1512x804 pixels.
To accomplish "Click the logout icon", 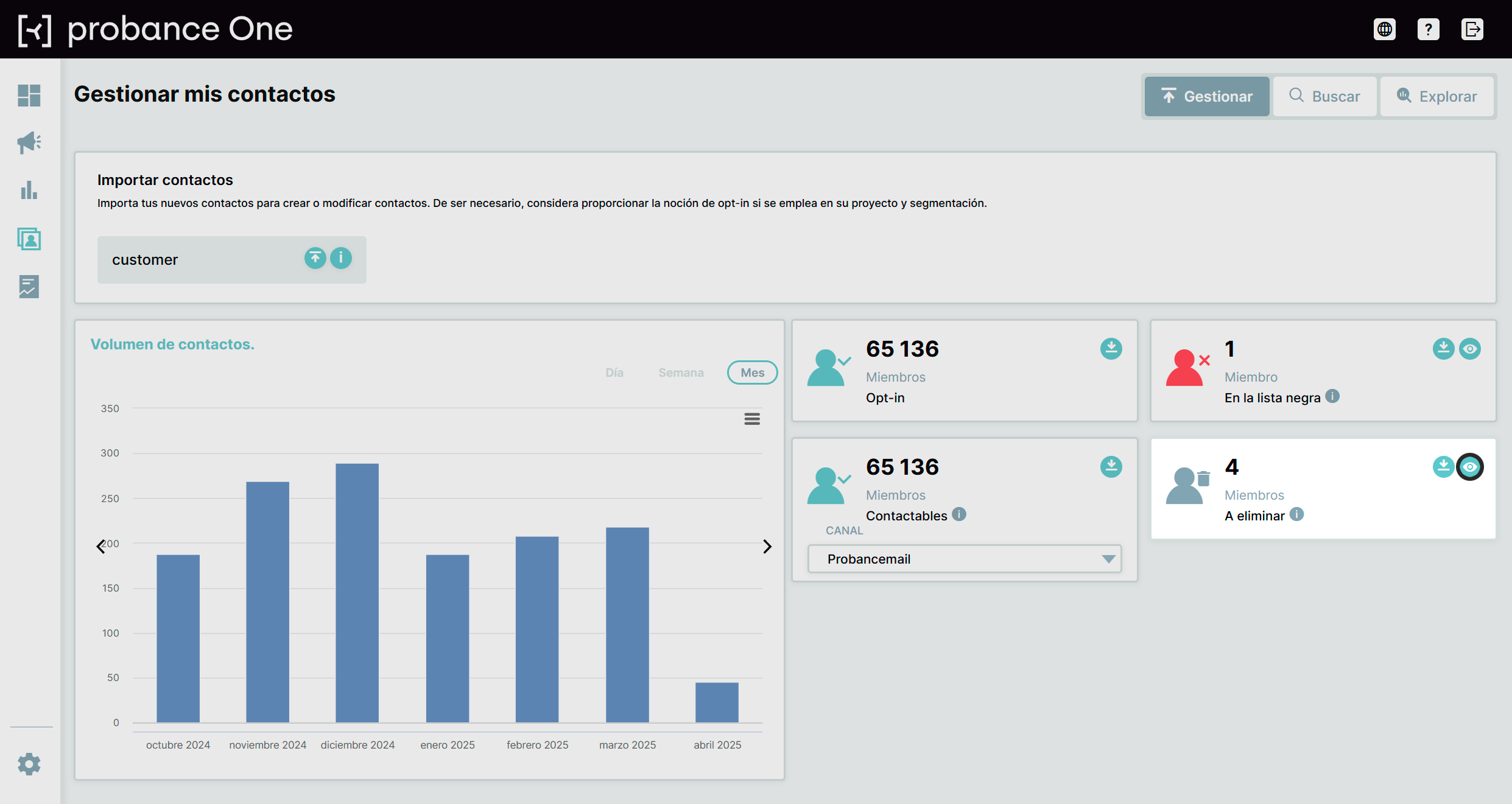I will click(x=1472, y=29).
